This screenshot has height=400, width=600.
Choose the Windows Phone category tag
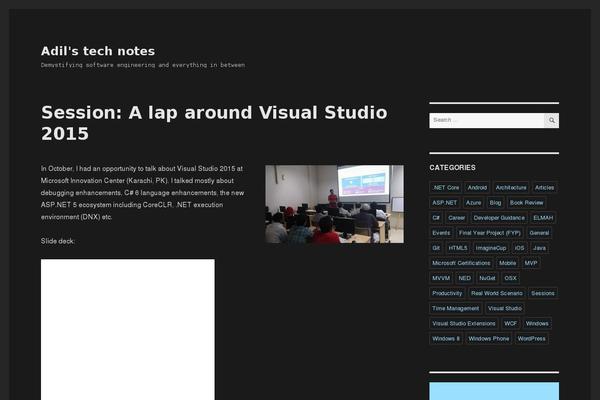coord(489,339)
